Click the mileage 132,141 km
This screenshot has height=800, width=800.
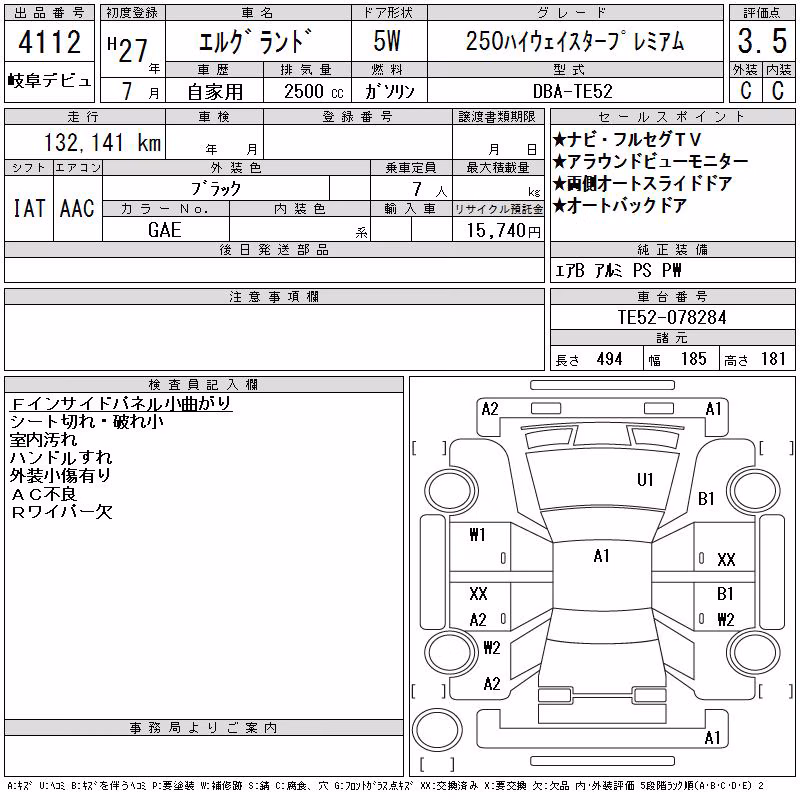point(102,143)
